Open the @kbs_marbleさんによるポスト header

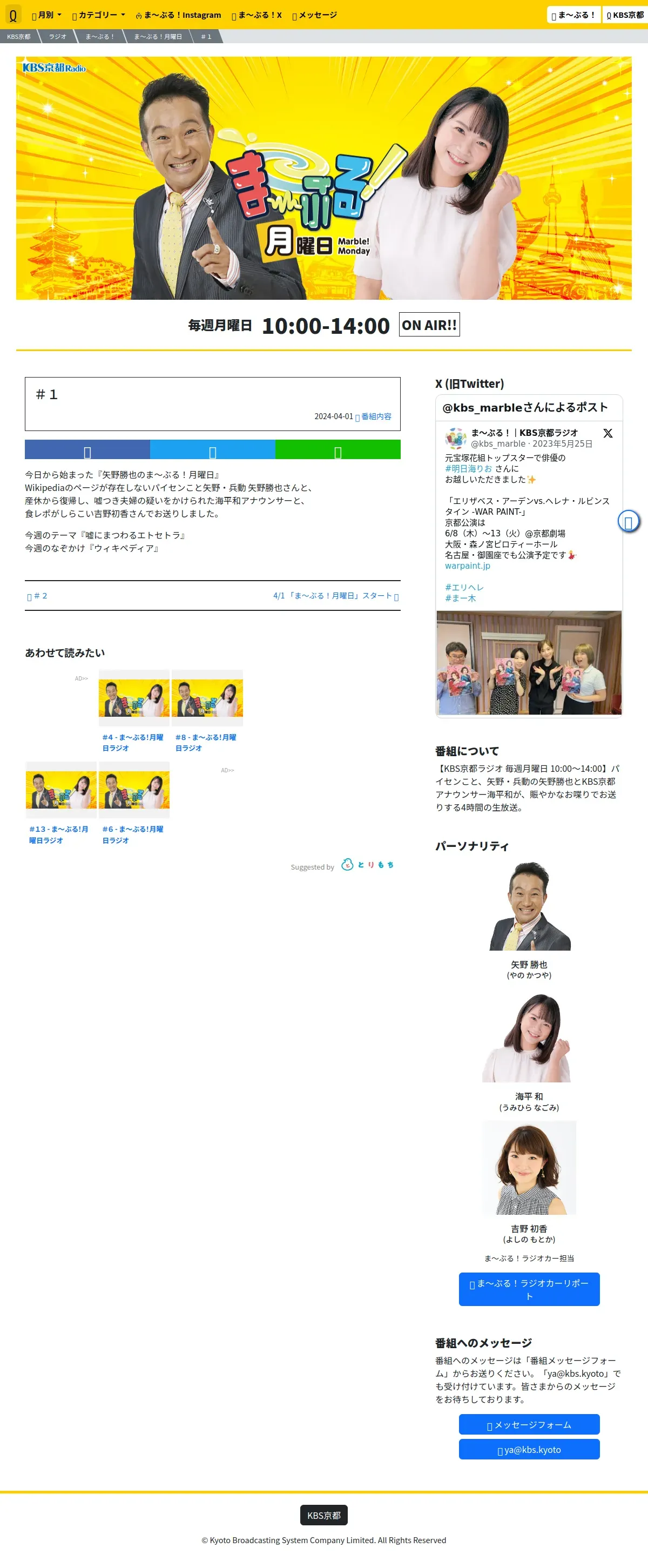point(525,407)
